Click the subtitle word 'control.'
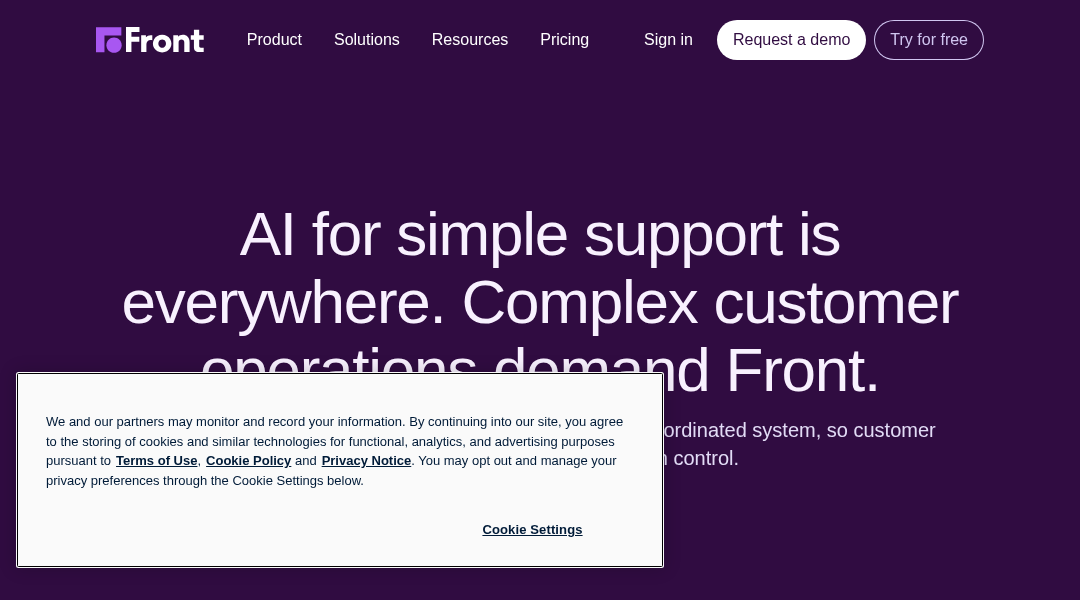This screenshot has height=600, width=1080. coord(705,458)
